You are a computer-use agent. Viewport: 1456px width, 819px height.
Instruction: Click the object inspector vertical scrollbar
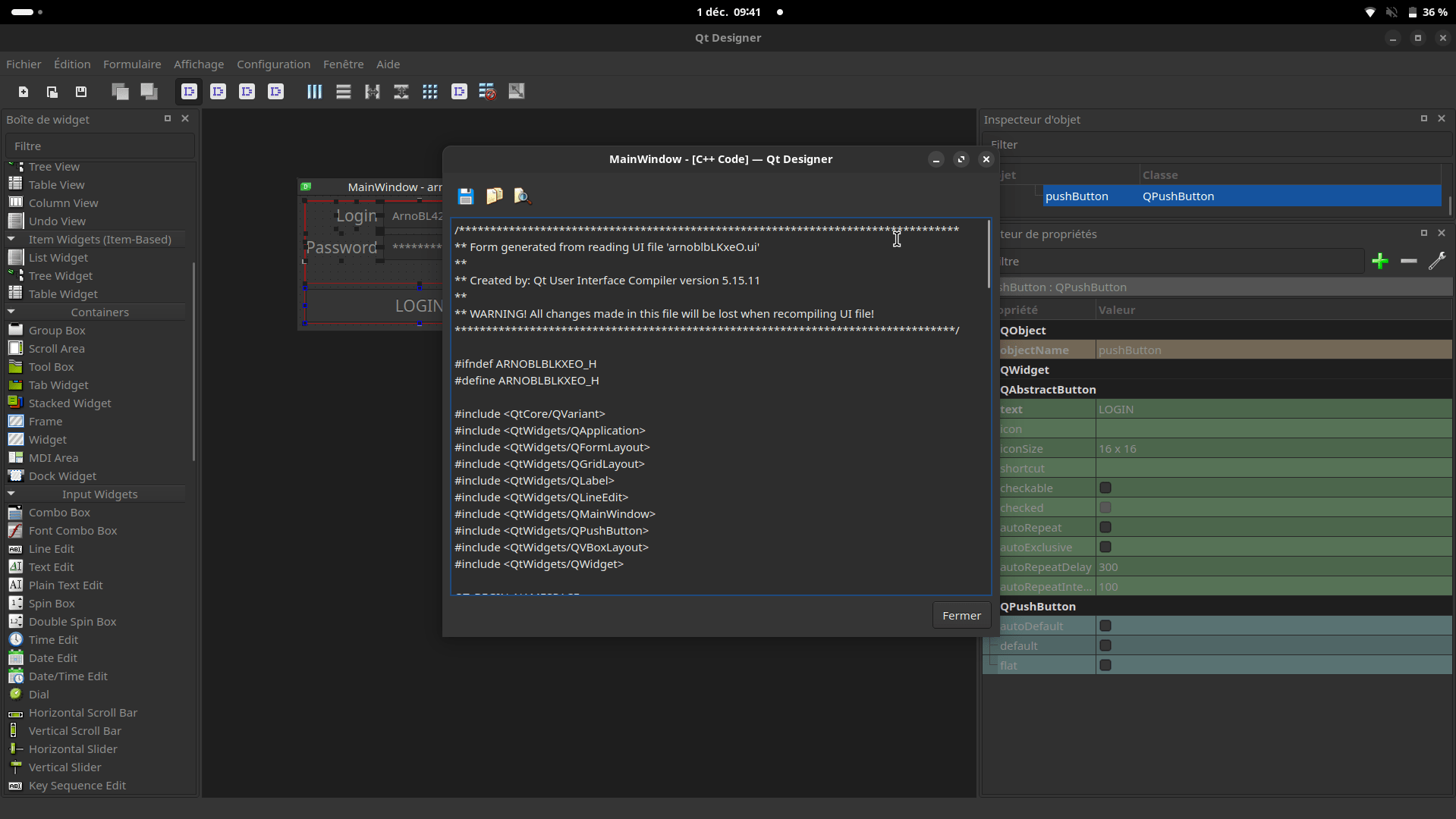1450,205
